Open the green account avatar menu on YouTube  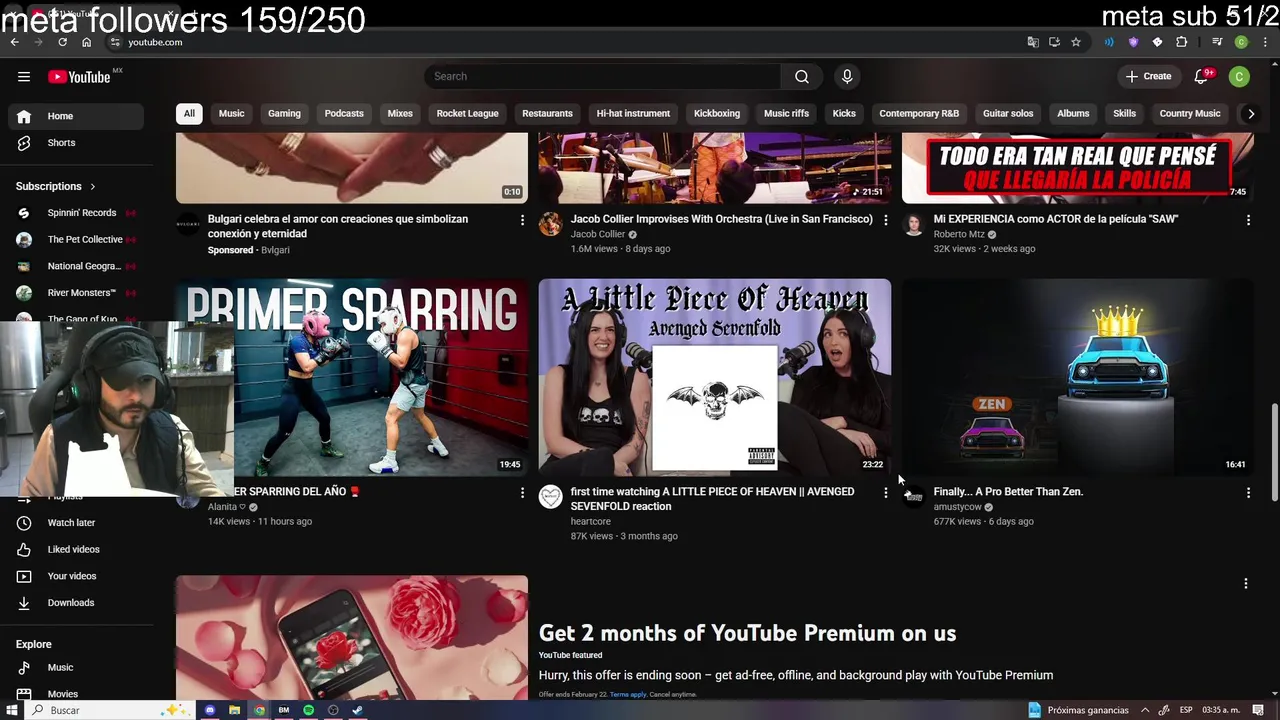click(1239, 76)
